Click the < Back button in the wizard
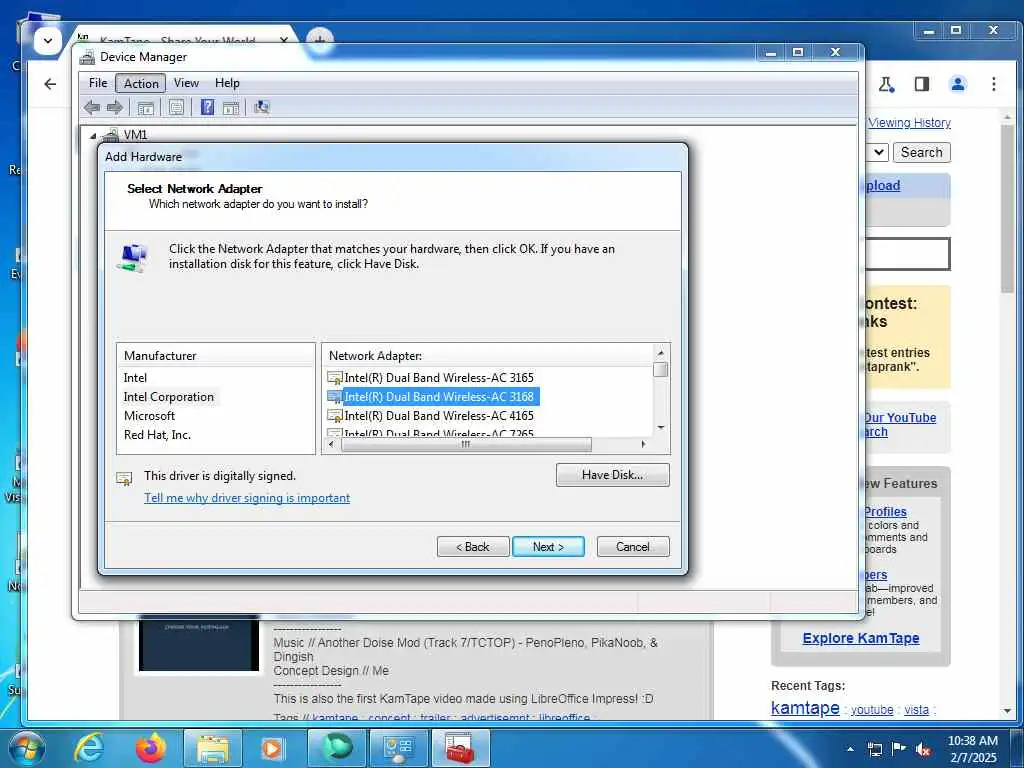 pos(473,547)
